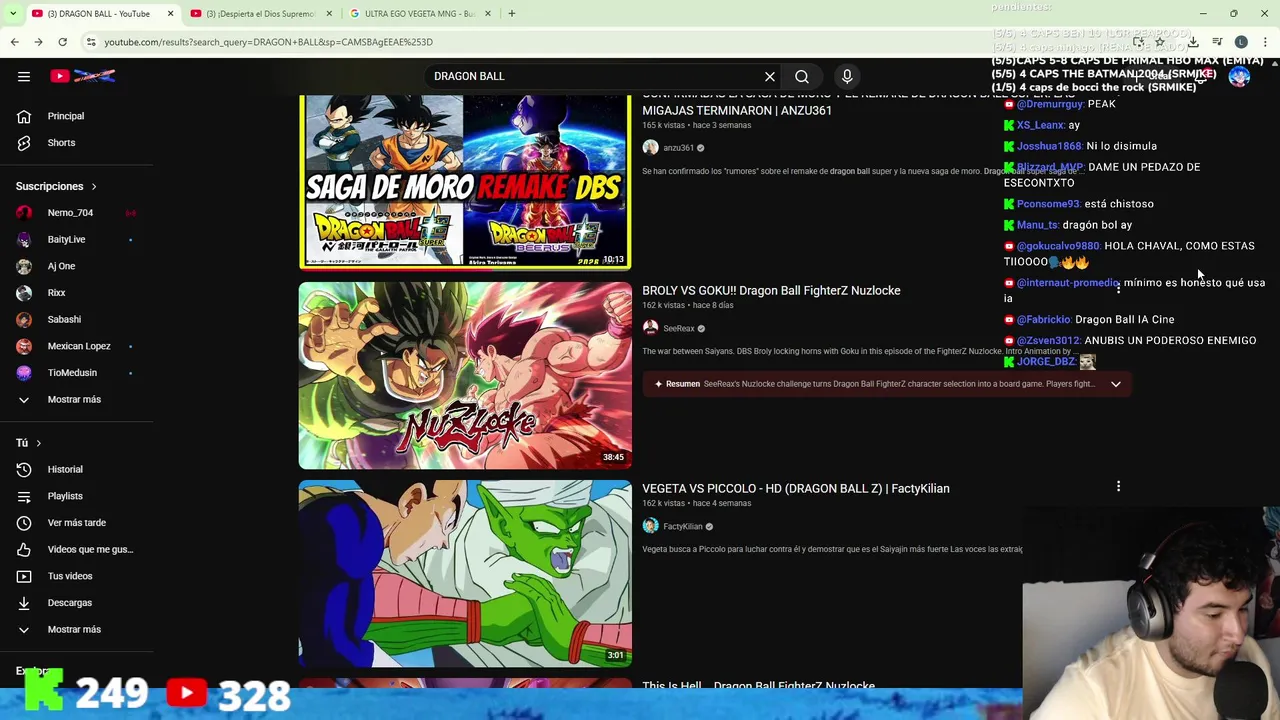Click the magnifier search button
The width and height of the screenshot is (1280, 720).
[x=802, y=76]
